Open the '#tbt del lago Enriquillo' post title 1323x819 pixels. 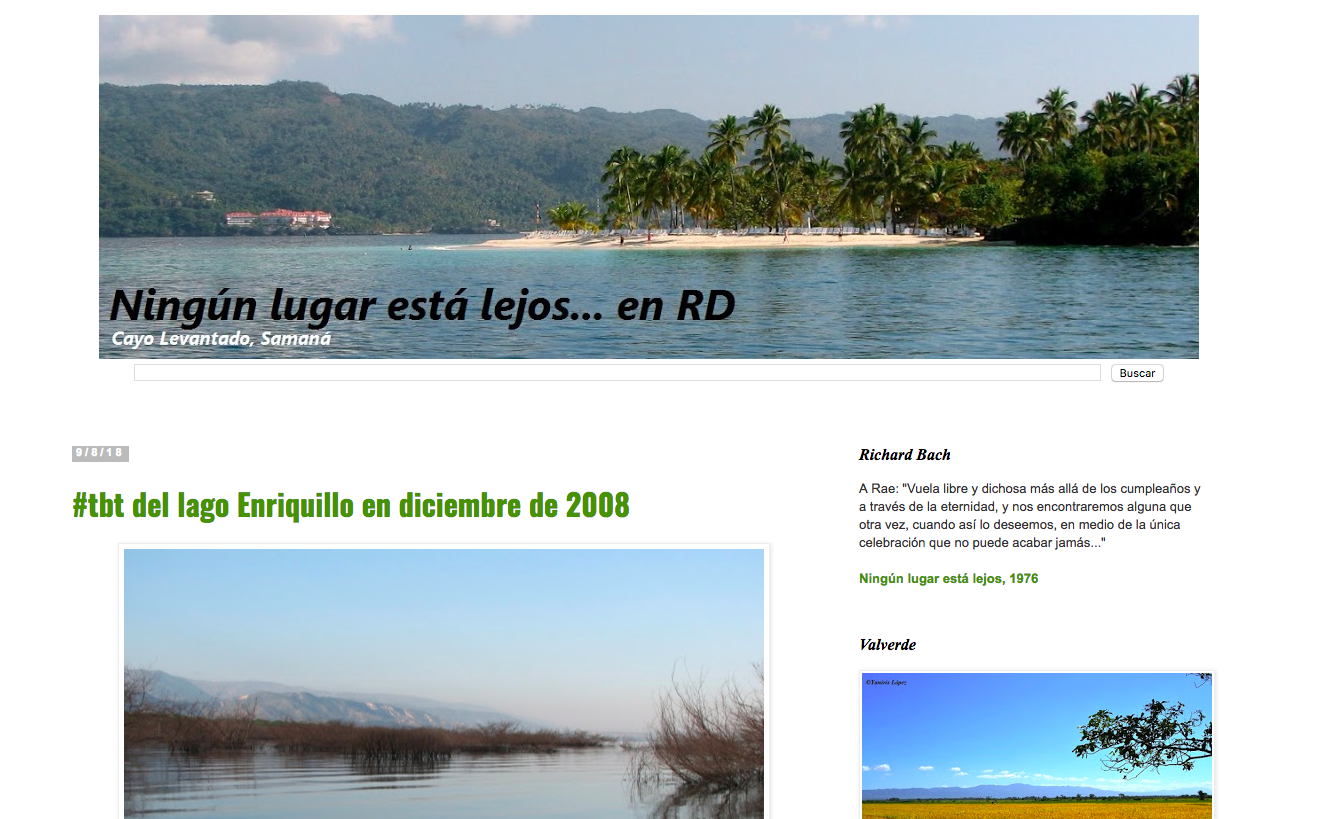[x=351, y=505]
